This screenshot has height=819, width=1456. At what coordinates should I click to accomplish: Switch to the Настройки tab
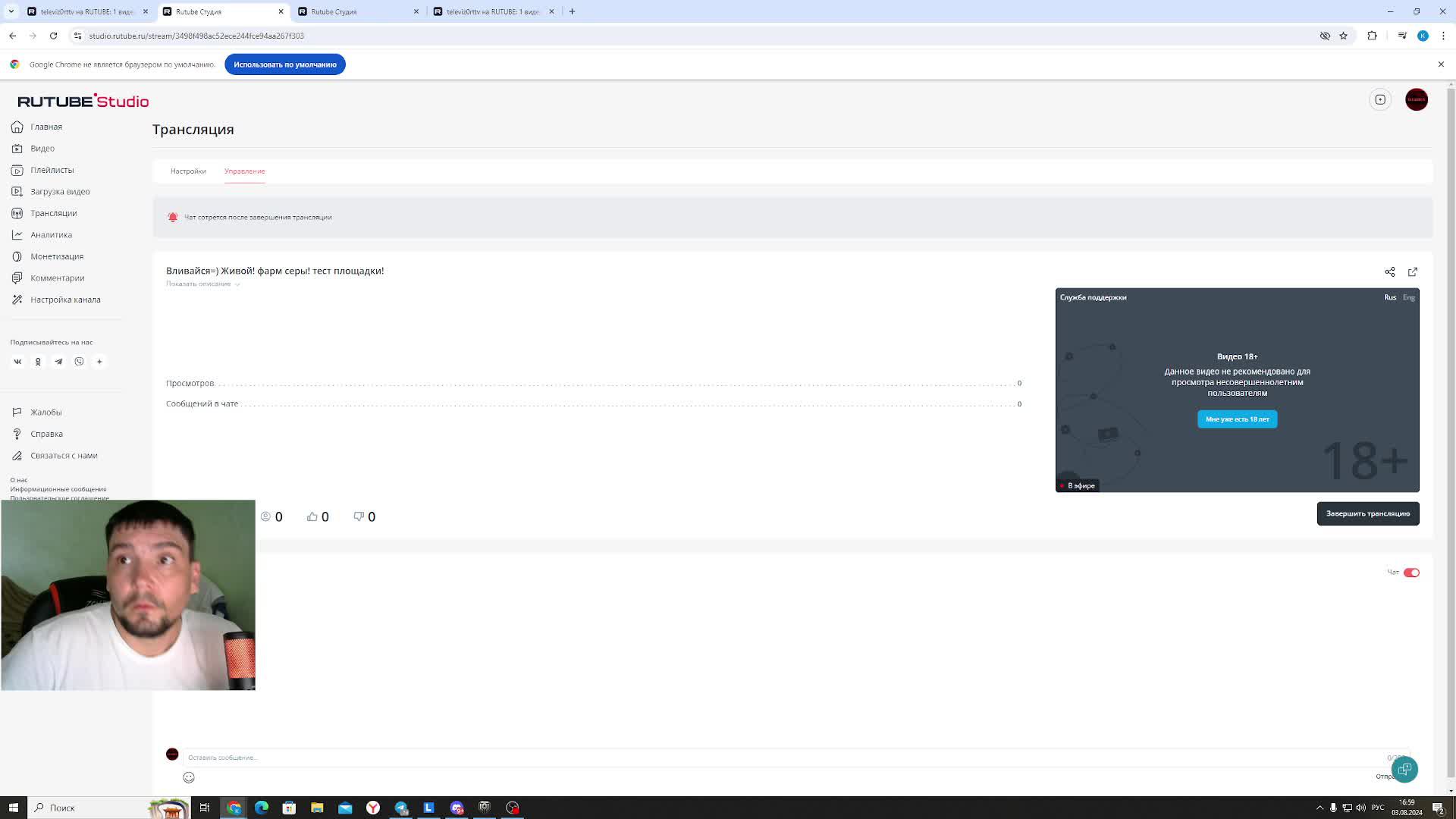click(188, 171)
